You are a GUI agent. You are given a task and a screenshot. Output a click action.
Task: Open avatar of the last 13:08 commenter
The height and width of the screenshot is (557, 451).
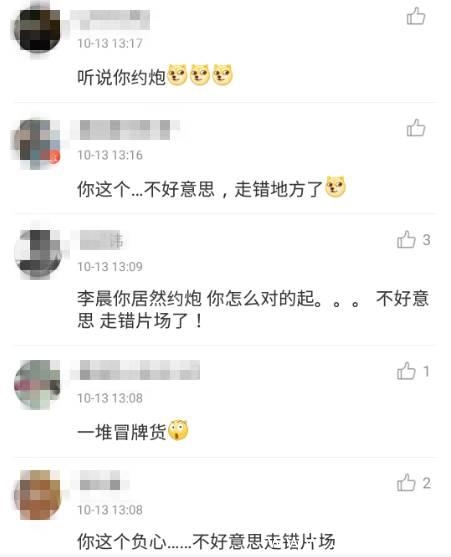click(x=37, y=495)
